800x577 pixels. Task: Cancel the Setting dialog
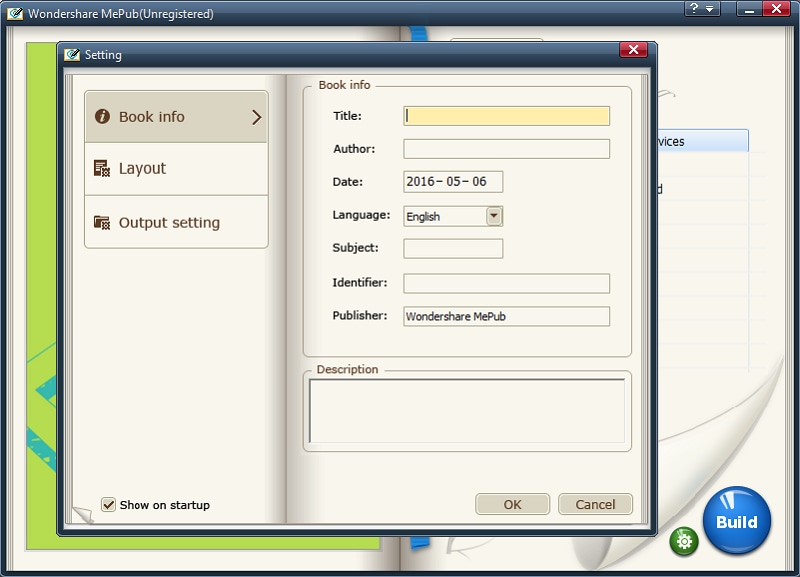(595, 504)
